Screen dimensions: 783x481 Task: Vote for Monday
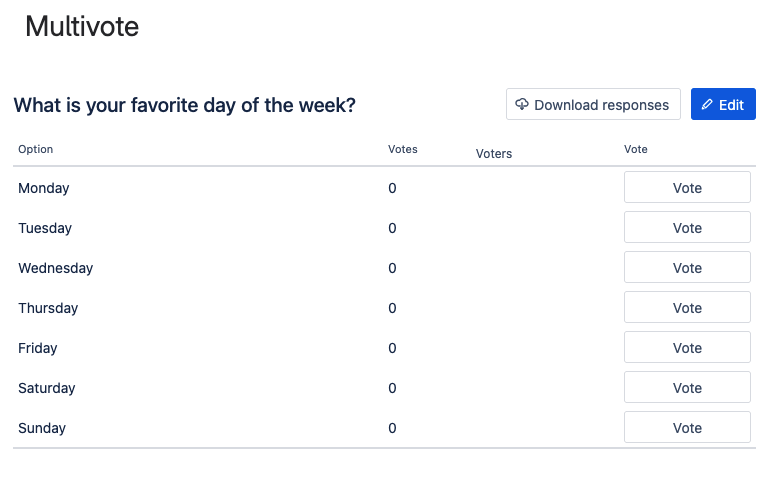point(687,188)
